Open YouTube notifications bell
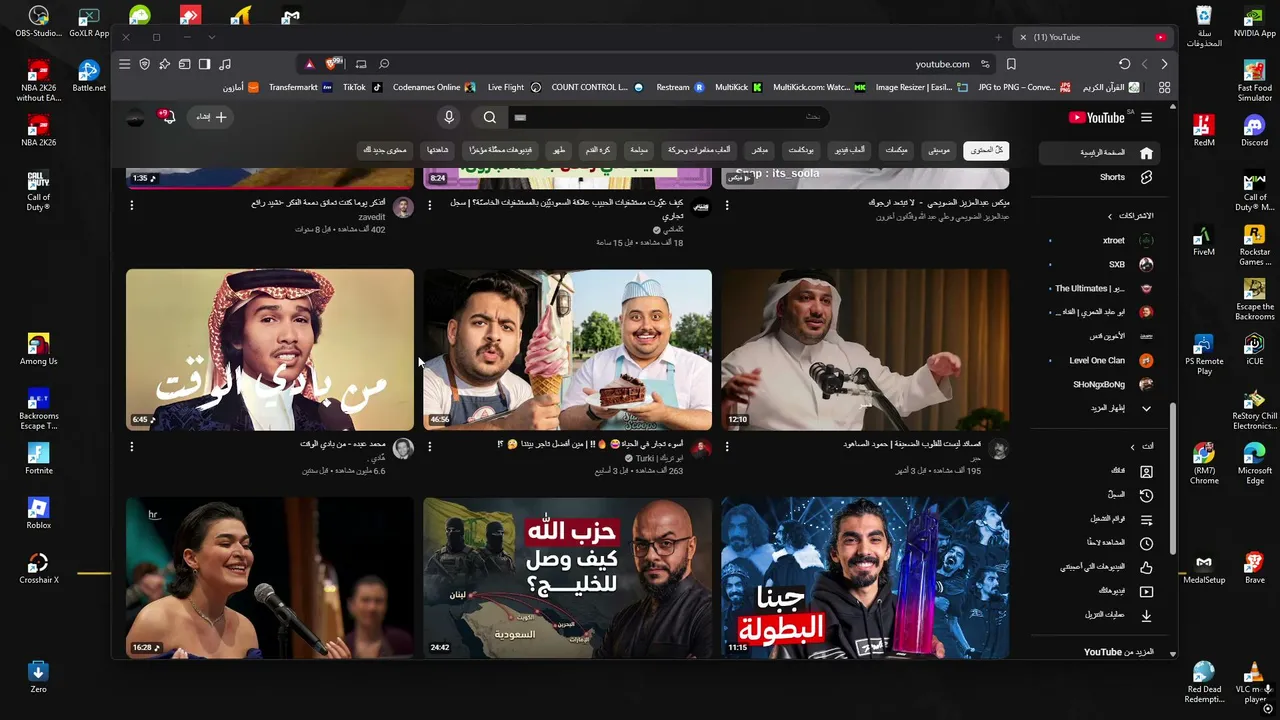The height and width of the screenshot is (720, 1280). [x=168, y=117]
